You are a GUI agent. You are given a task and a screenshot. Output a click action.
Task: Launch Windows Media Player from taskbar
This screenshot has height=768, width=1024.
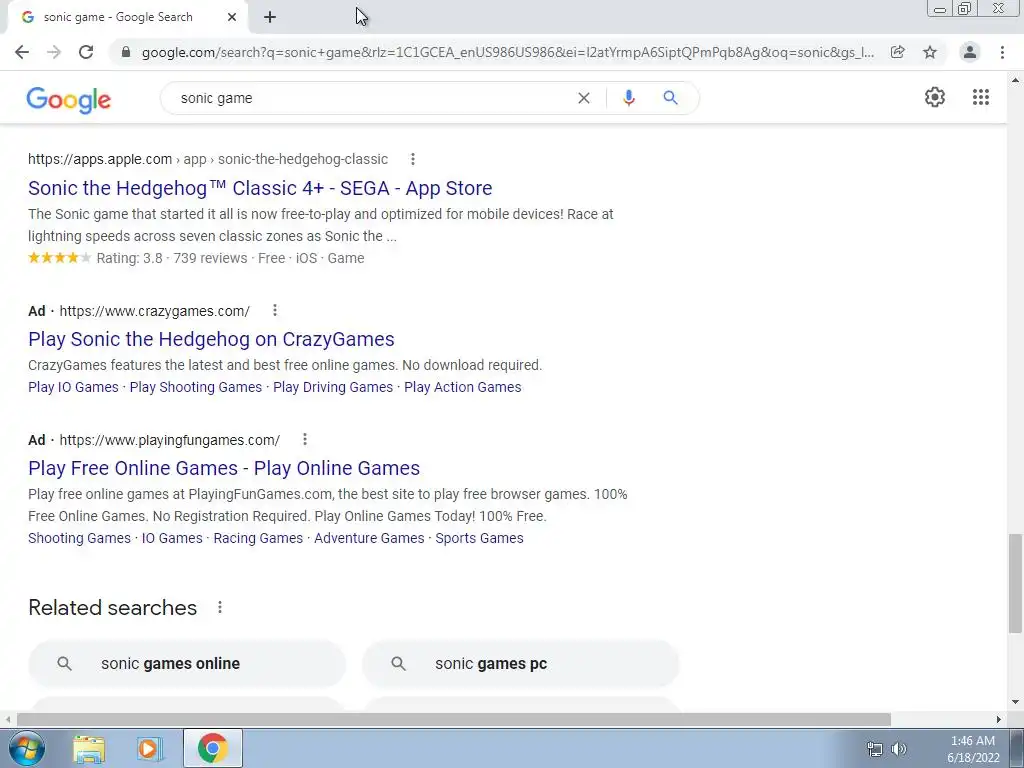pos(150,749)
